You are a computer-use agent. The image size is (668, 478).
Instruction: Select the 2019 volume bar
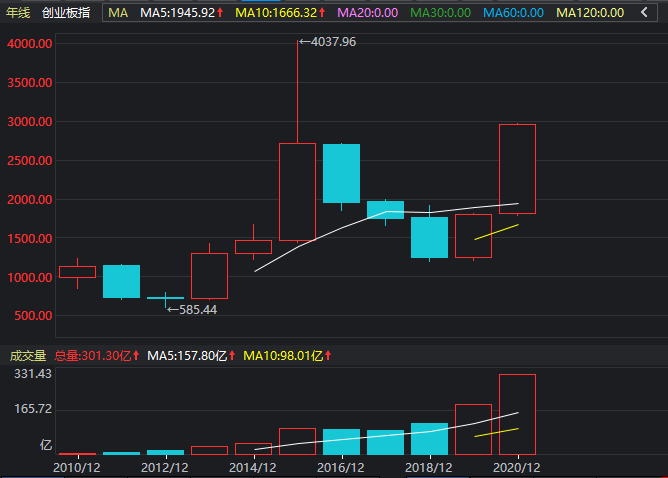[473, 429]
